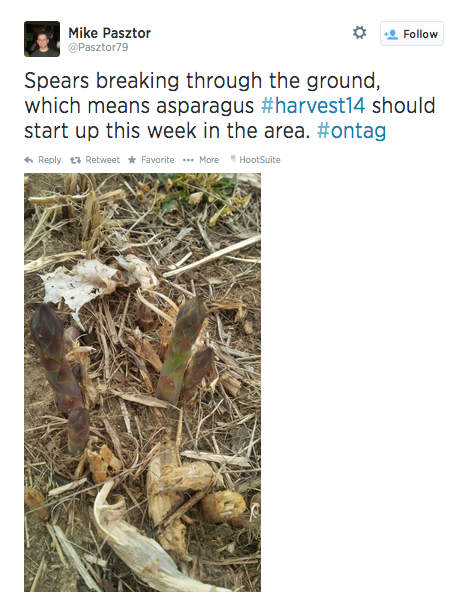Open the #ontag hashtag
This screenshot has height=604, width=470.
click(x=351, y=131)
